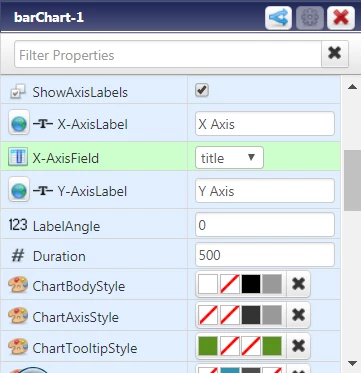Click the ShowAxisLabels property name
The image size is (361, 373).
(80, 92)
